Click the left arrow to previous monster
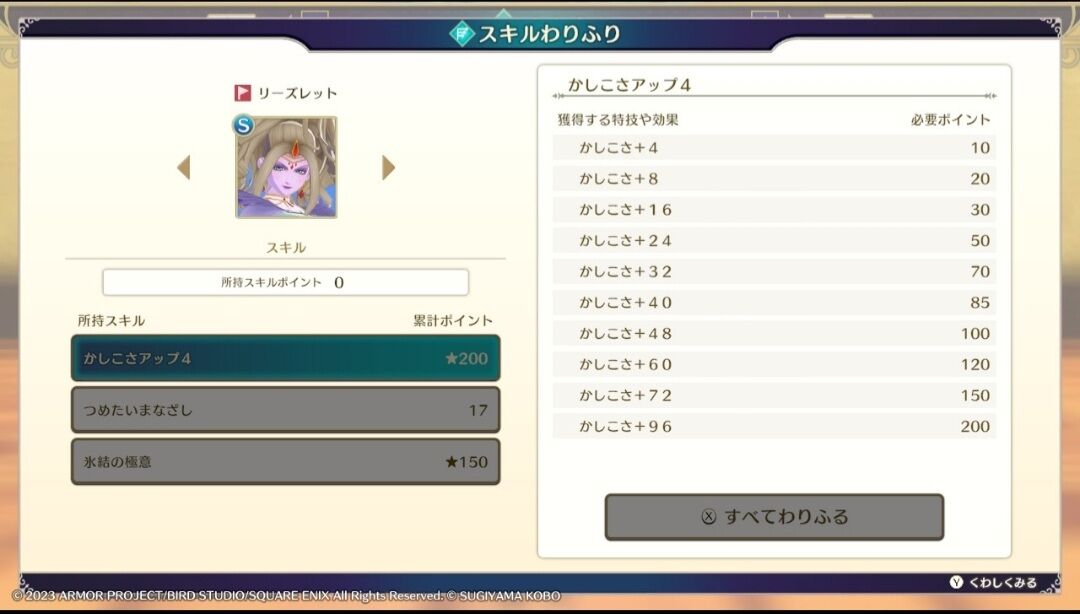 pos(184,167)
